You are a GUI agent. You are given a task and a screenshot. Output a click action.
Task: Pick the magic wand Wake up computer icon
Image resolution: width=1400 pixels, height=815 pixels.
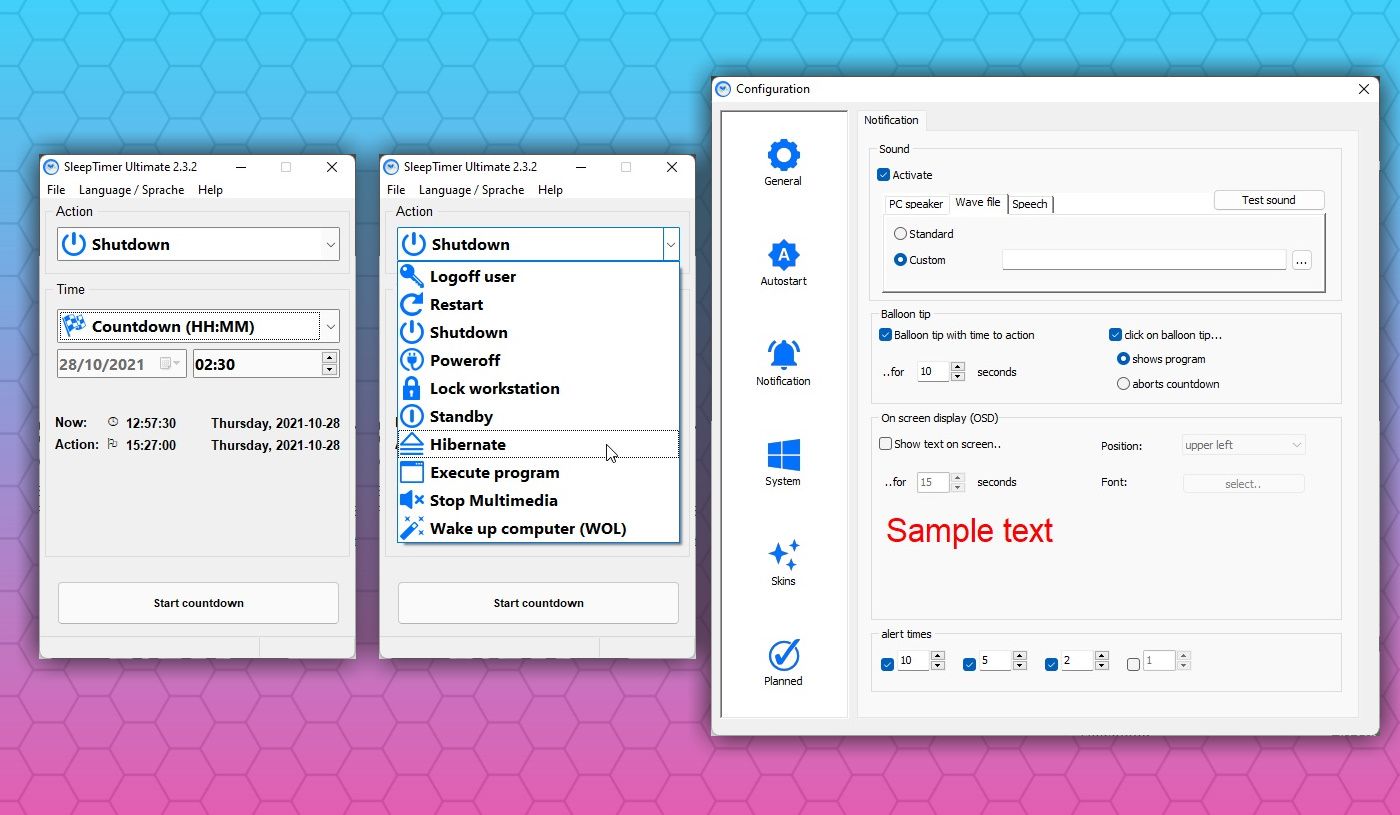[x=411, y=528]
